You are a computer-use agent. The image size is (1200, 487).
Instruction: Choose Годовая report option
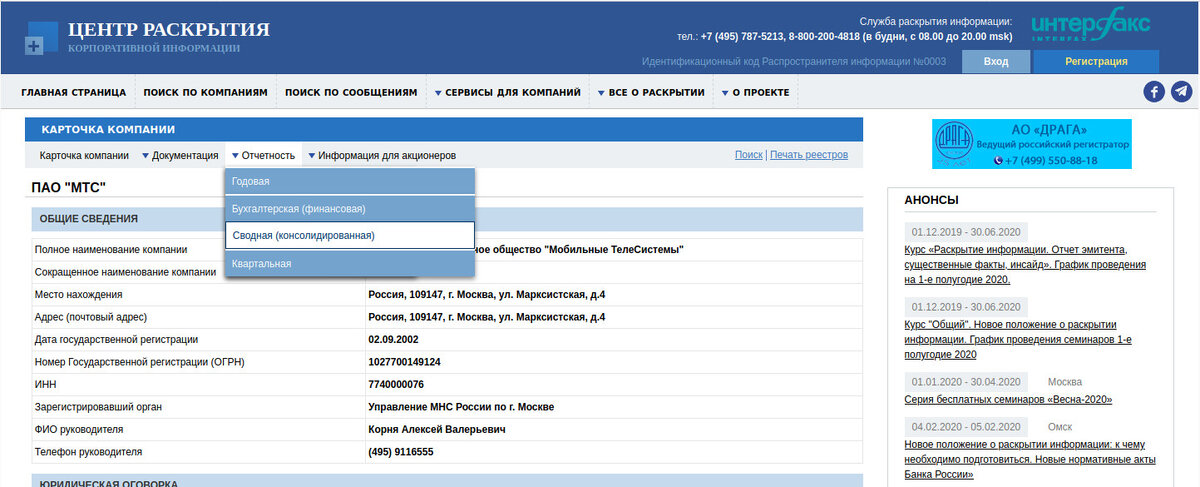(350, 182)
